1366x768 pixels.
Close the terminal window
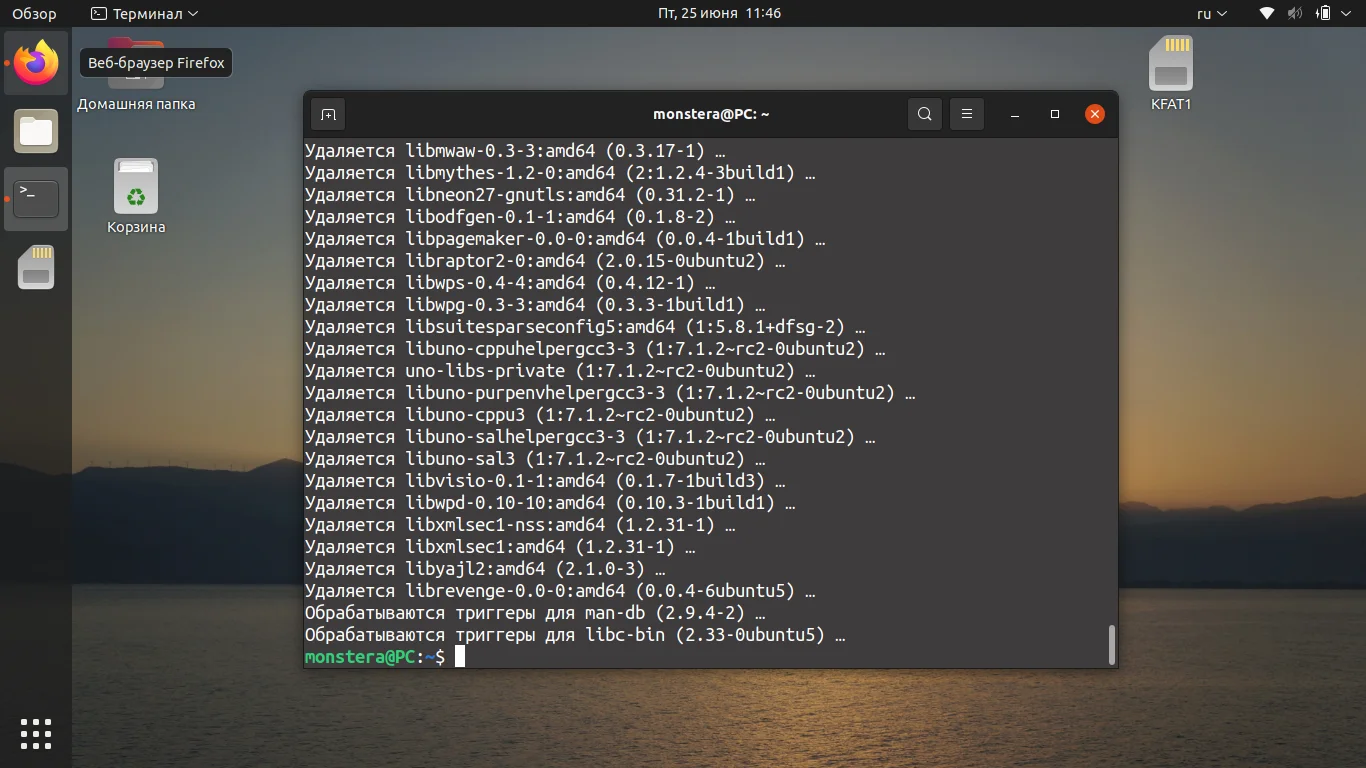pos(1095,114)
